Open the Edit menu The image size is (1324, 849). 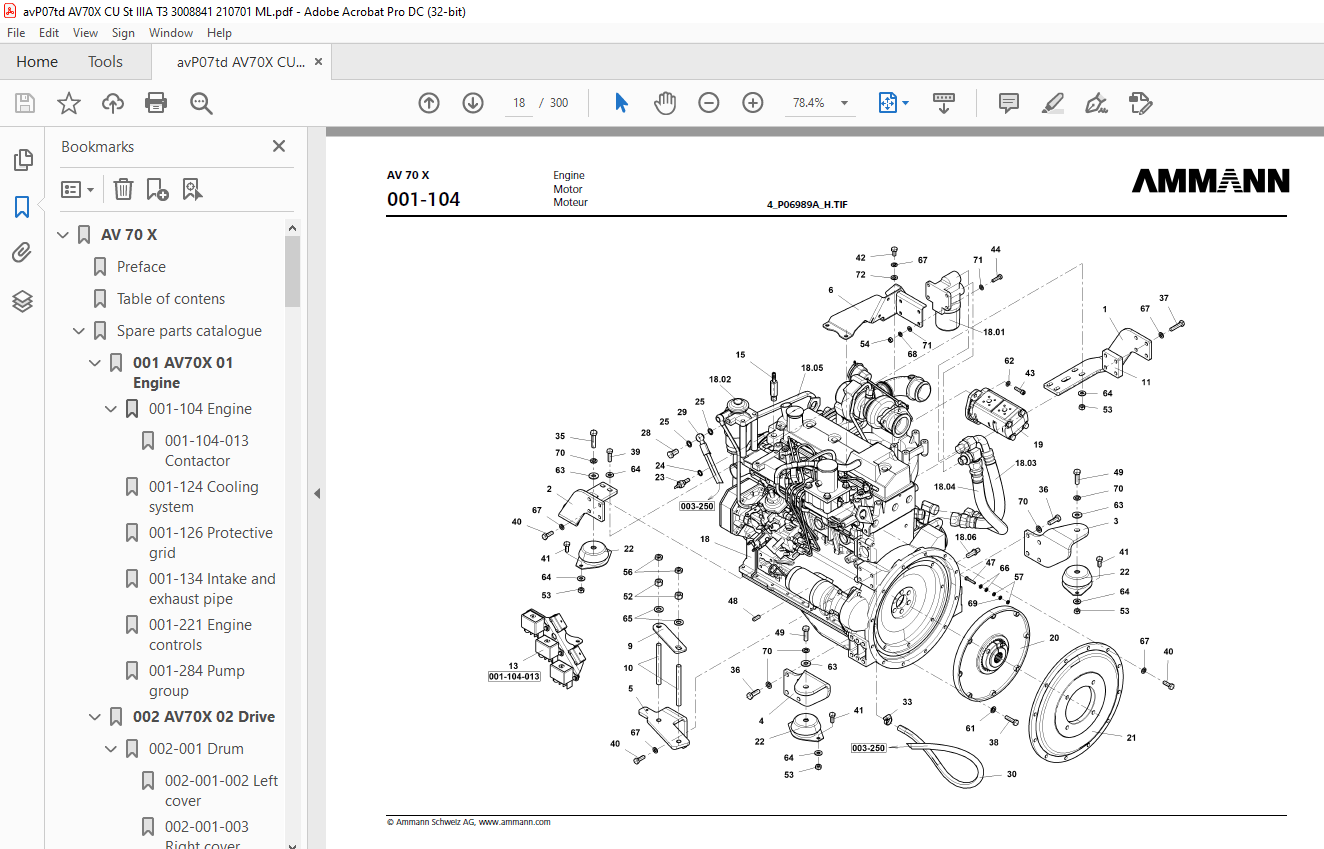[49, 33]
